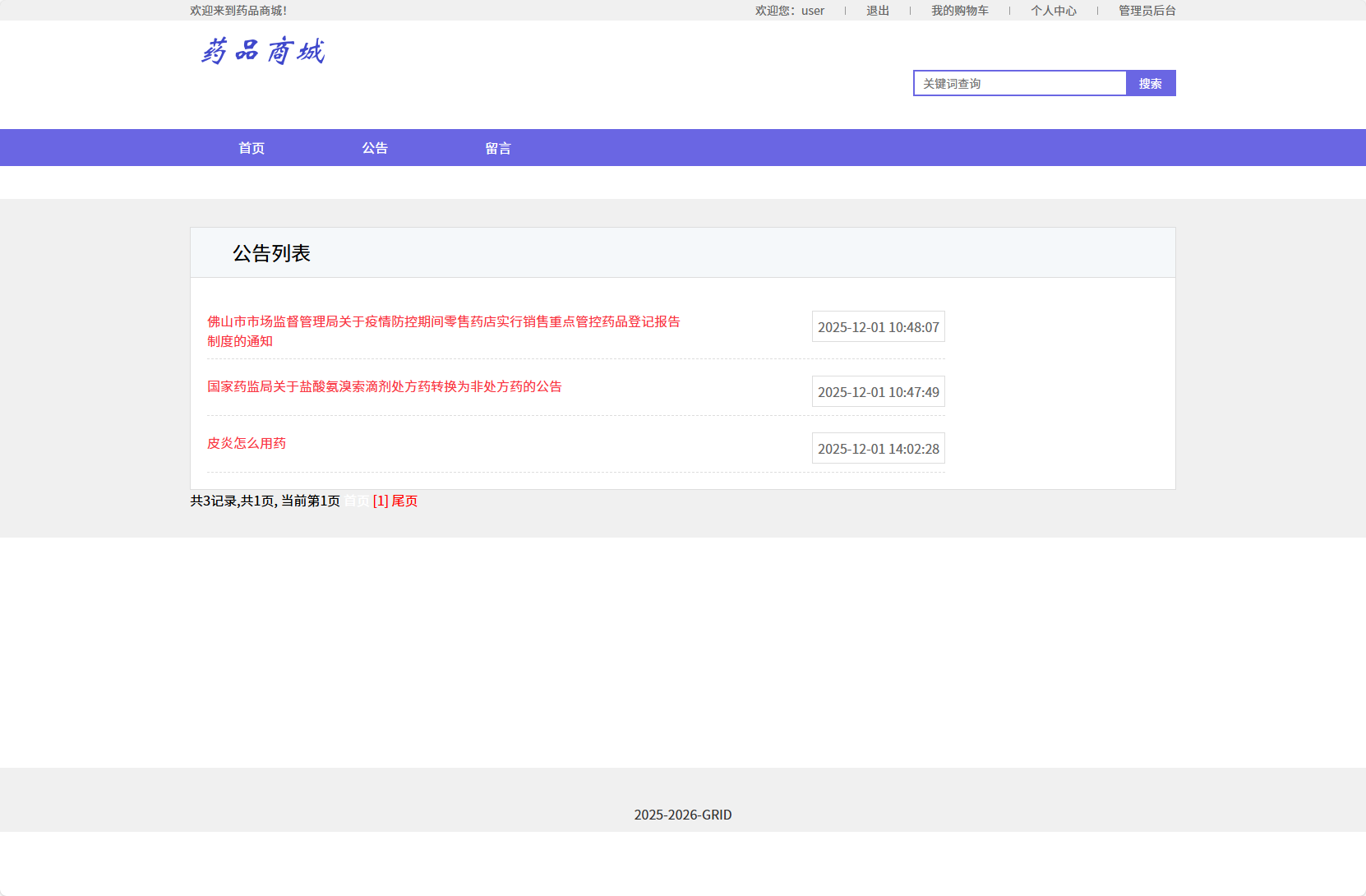Image resolution: width=1366 pixels, height=896 pixels.
Task: Click 退出 to log out
Action: point(876,10)
